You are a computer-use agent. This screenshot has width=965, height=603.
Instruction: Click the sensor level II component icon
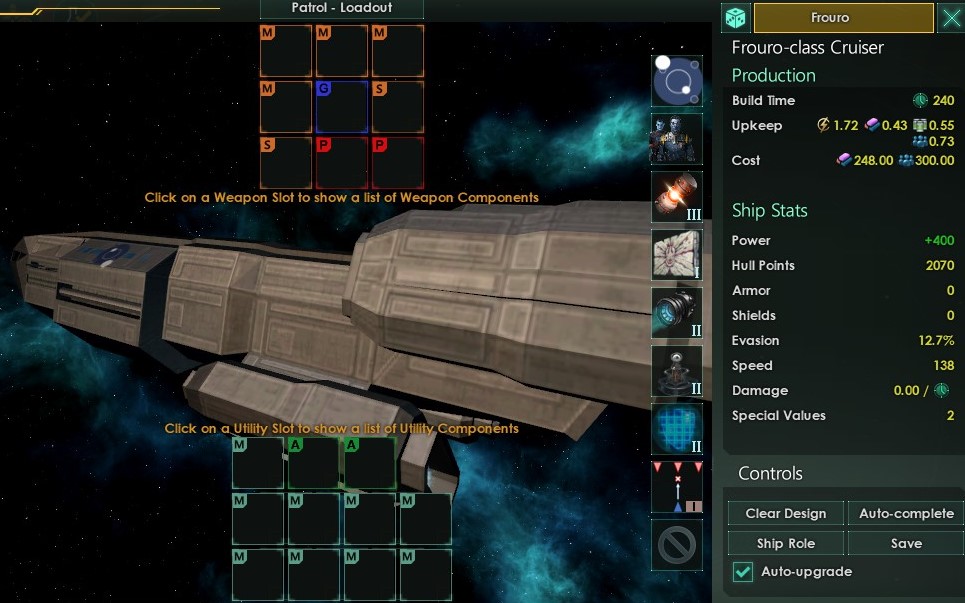click(677, 371)
